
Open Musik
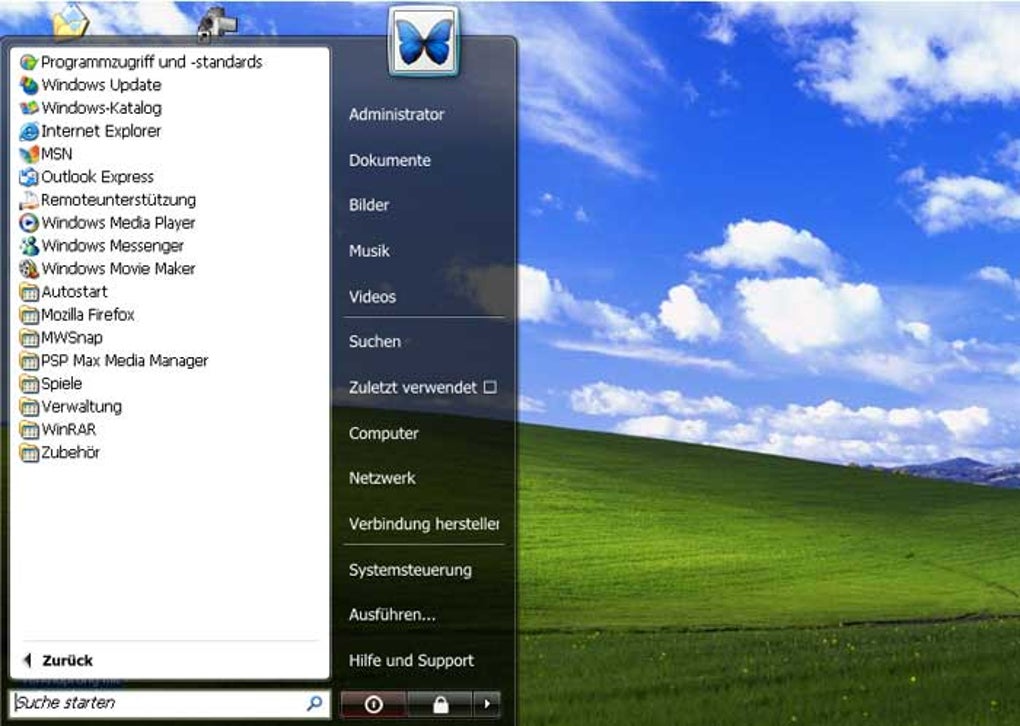point(369,251)
